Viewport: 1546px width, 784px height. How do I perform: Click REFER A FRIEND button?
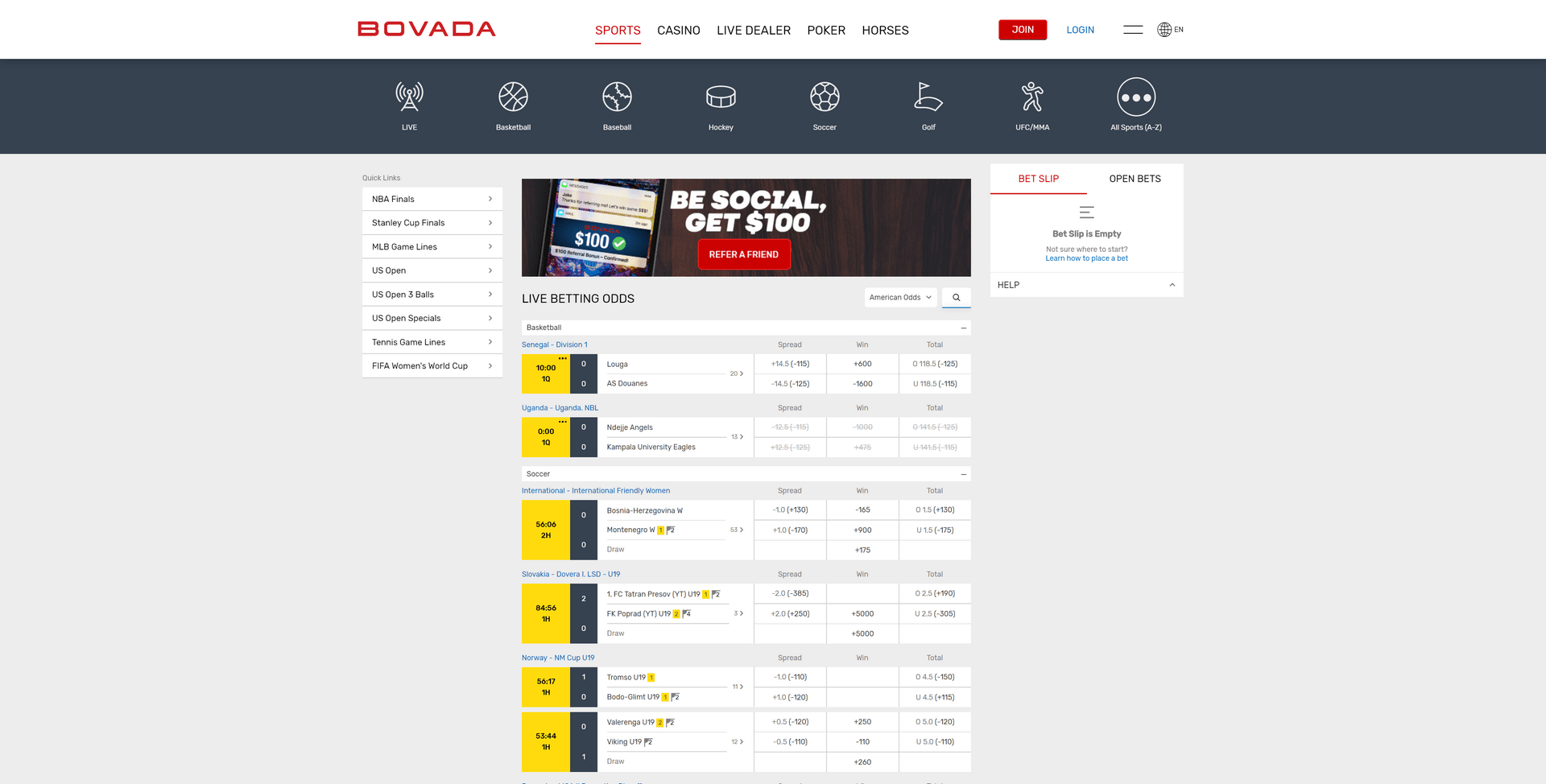(744, 254)
